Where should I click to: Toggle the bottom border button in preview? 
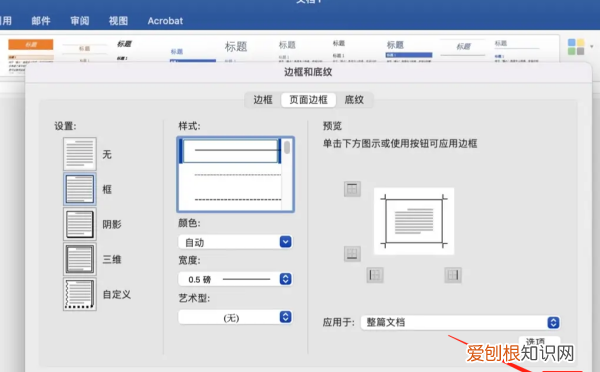click(x=352, y=253)
